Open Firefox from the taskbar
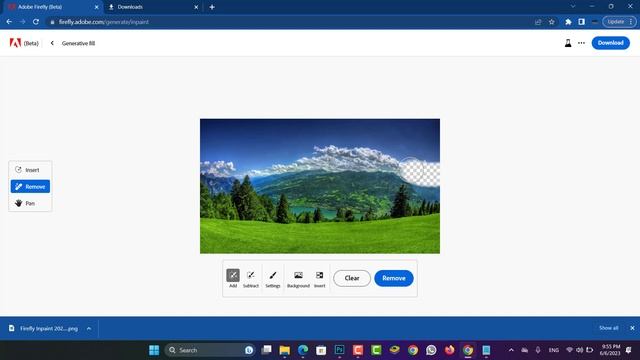 click(x=449, y=350)
